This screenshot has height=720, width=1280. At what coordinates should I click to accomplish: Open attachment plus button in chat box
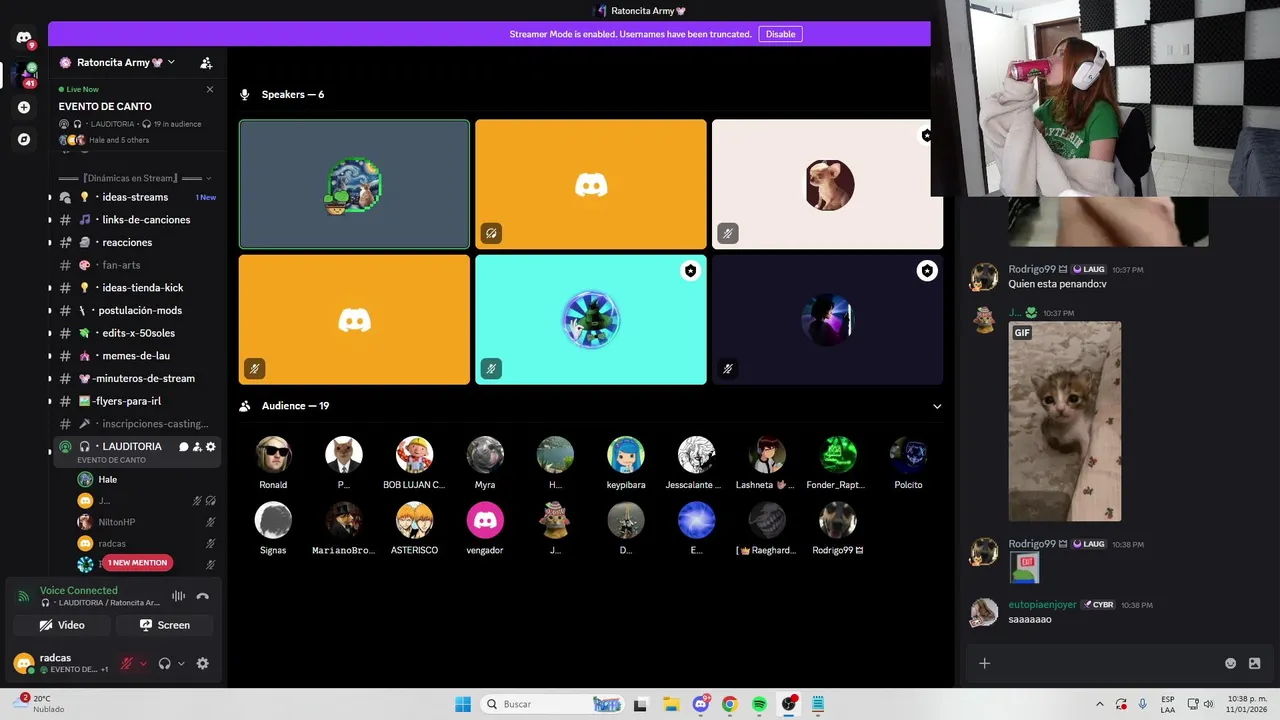tap(984, 663)
